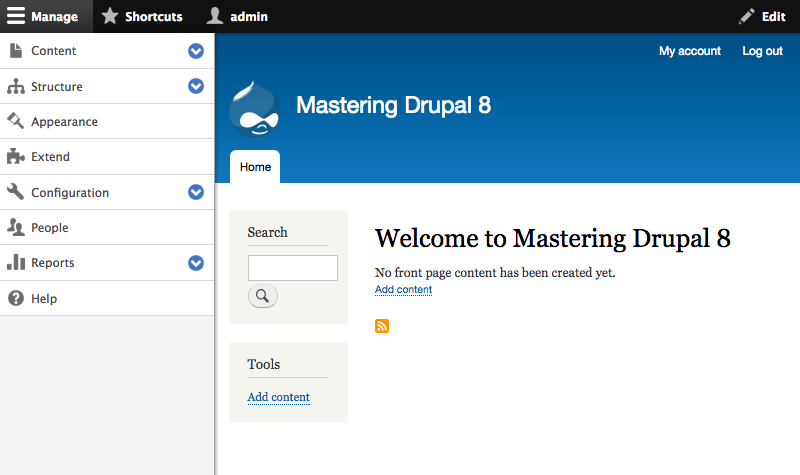
Task: Click the Content page icon in the sidebar
Action: point(16,51)
